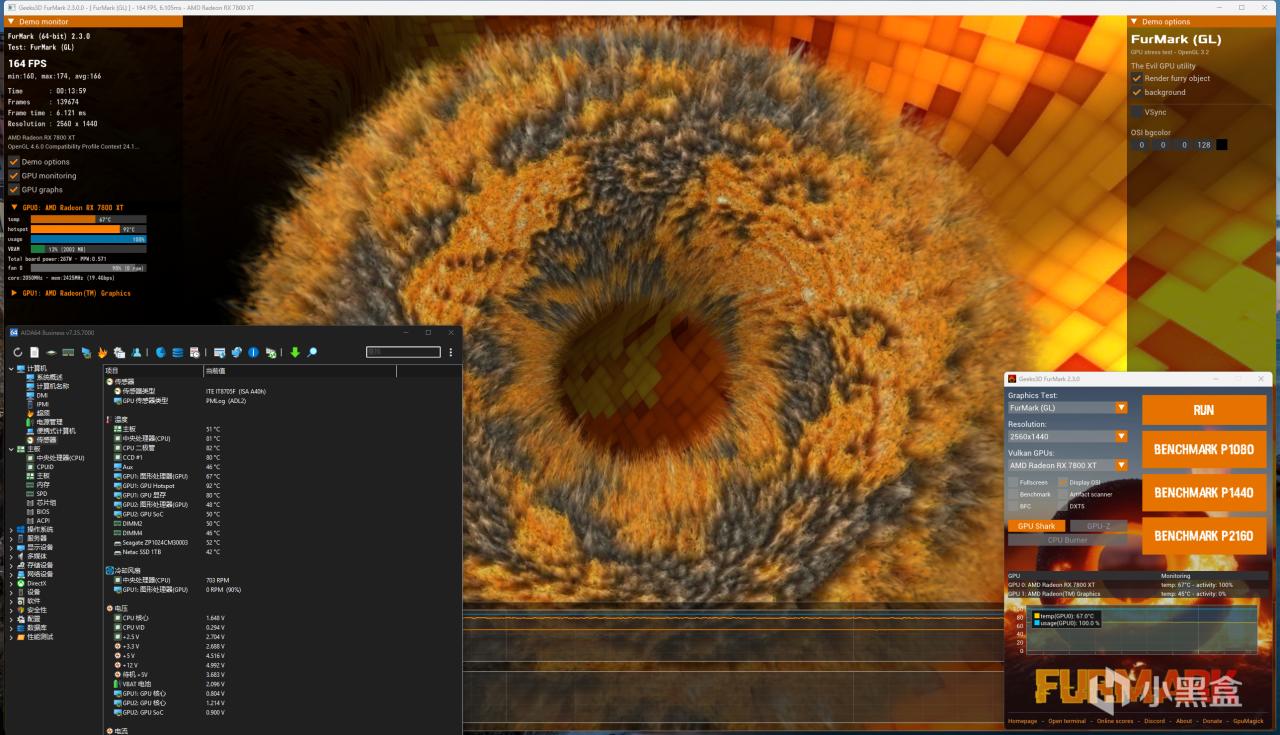Image resolution: width=1280 pixels, height=735 pixels.
Task: Open the GPU-Z button in FurMark launcher
Action: 1098,526
